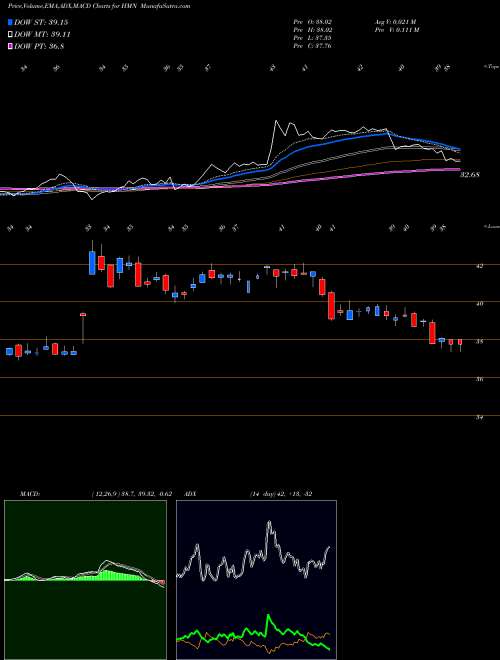This screenshot has width=500, height=660.
Task: Click the thick green ADX line
Action: 253,633
